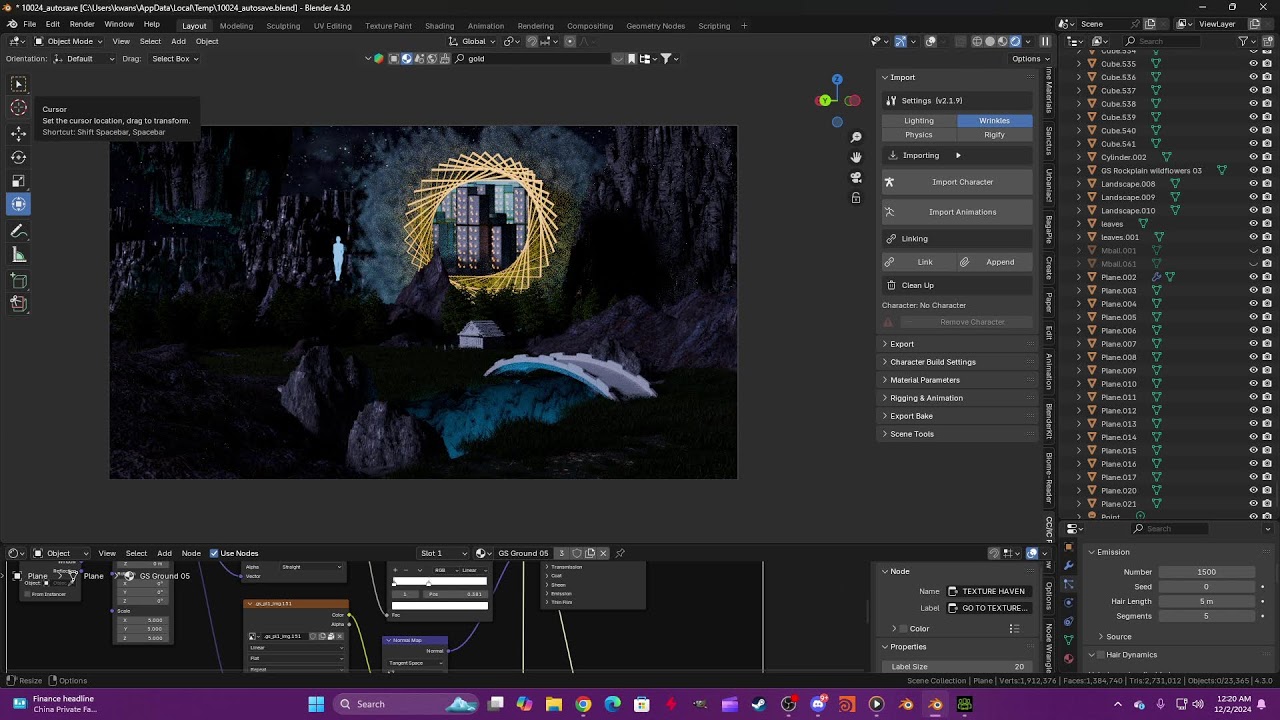Viewport: 1280px width, 720px height.
Task: Select the Move tool in the left toolbar
Action: point(18,133)
